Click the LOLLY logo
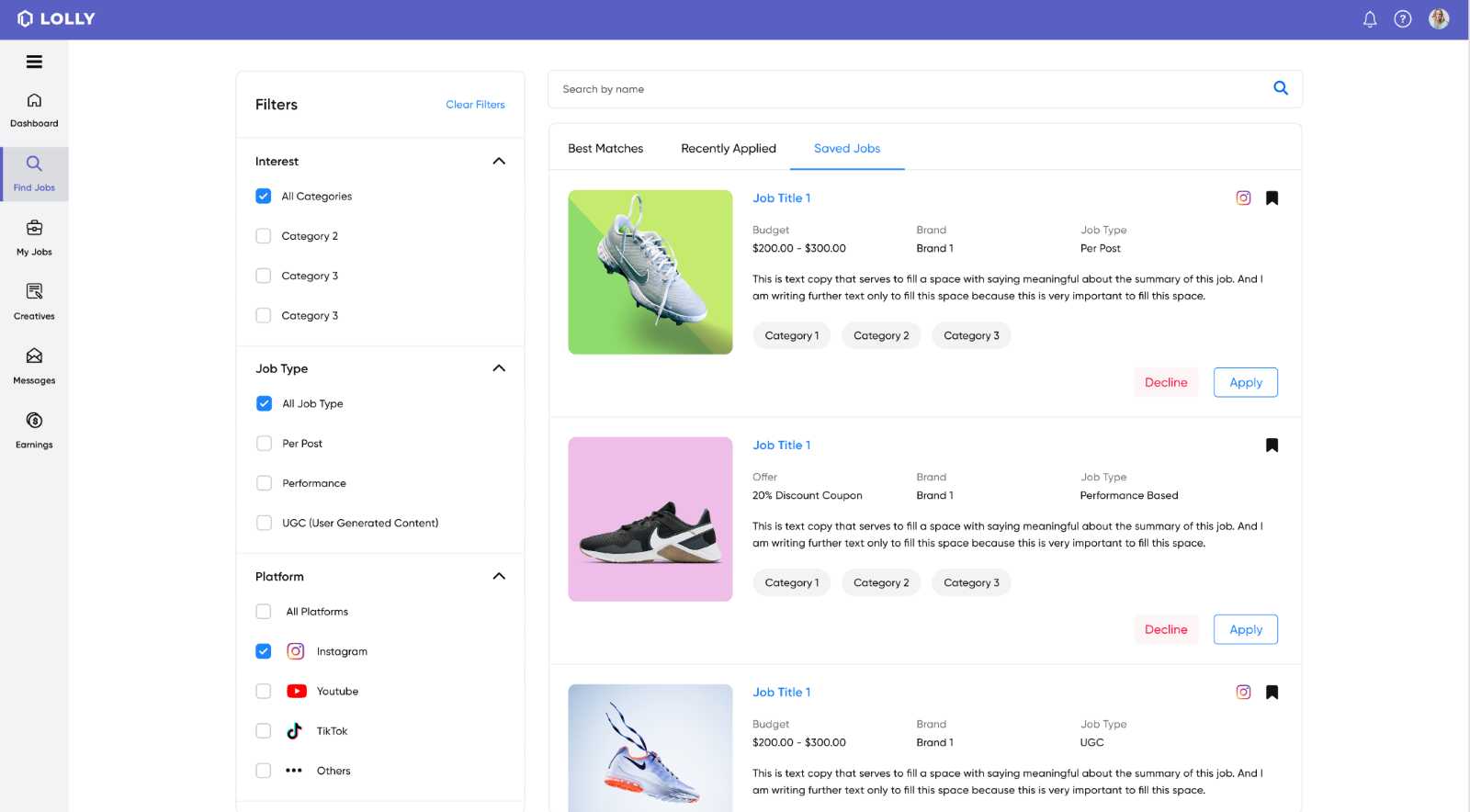This screenshot has height=812, width=1470. 56,18
